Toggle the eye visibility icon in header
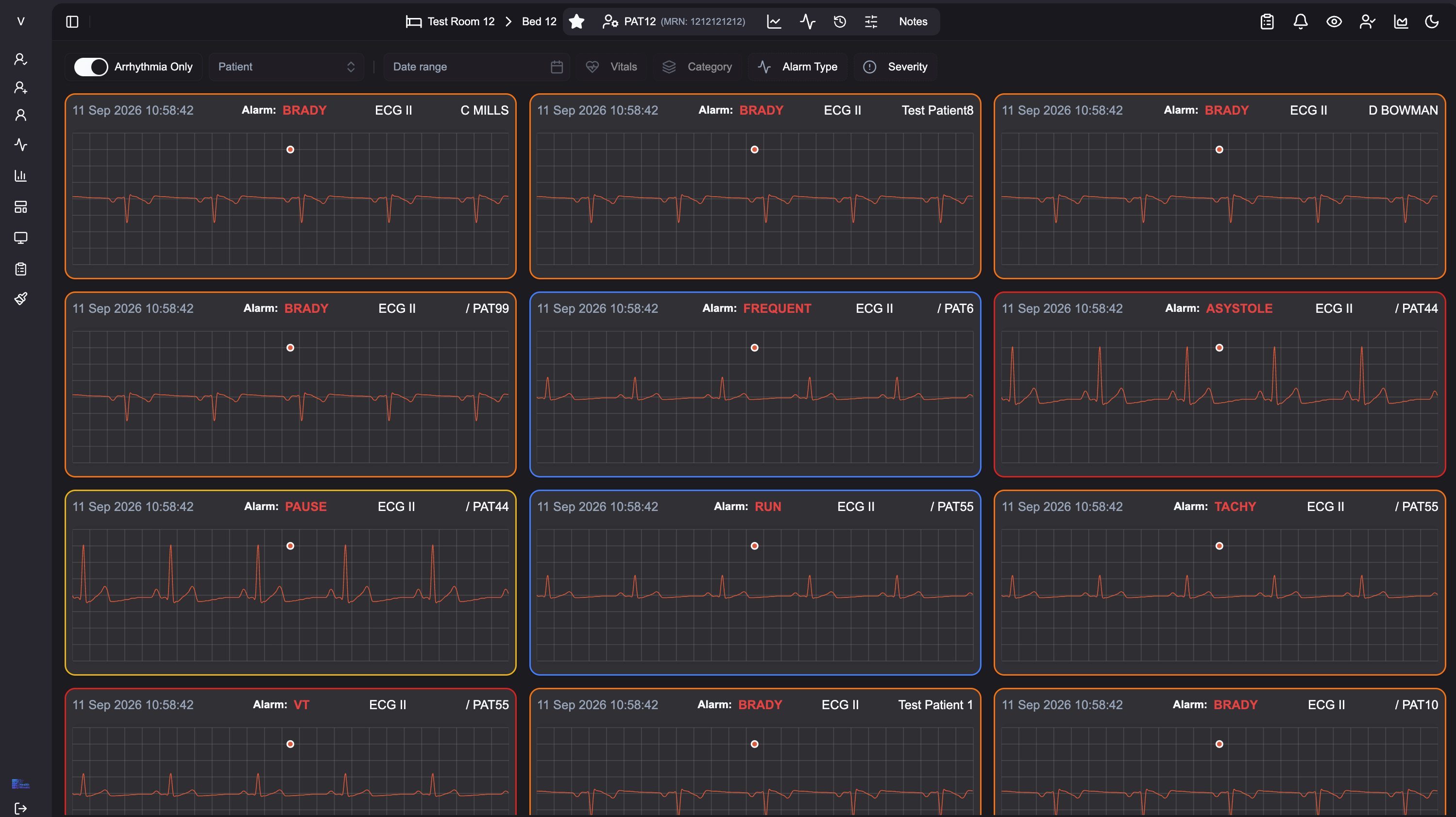 click(1334, 21)
